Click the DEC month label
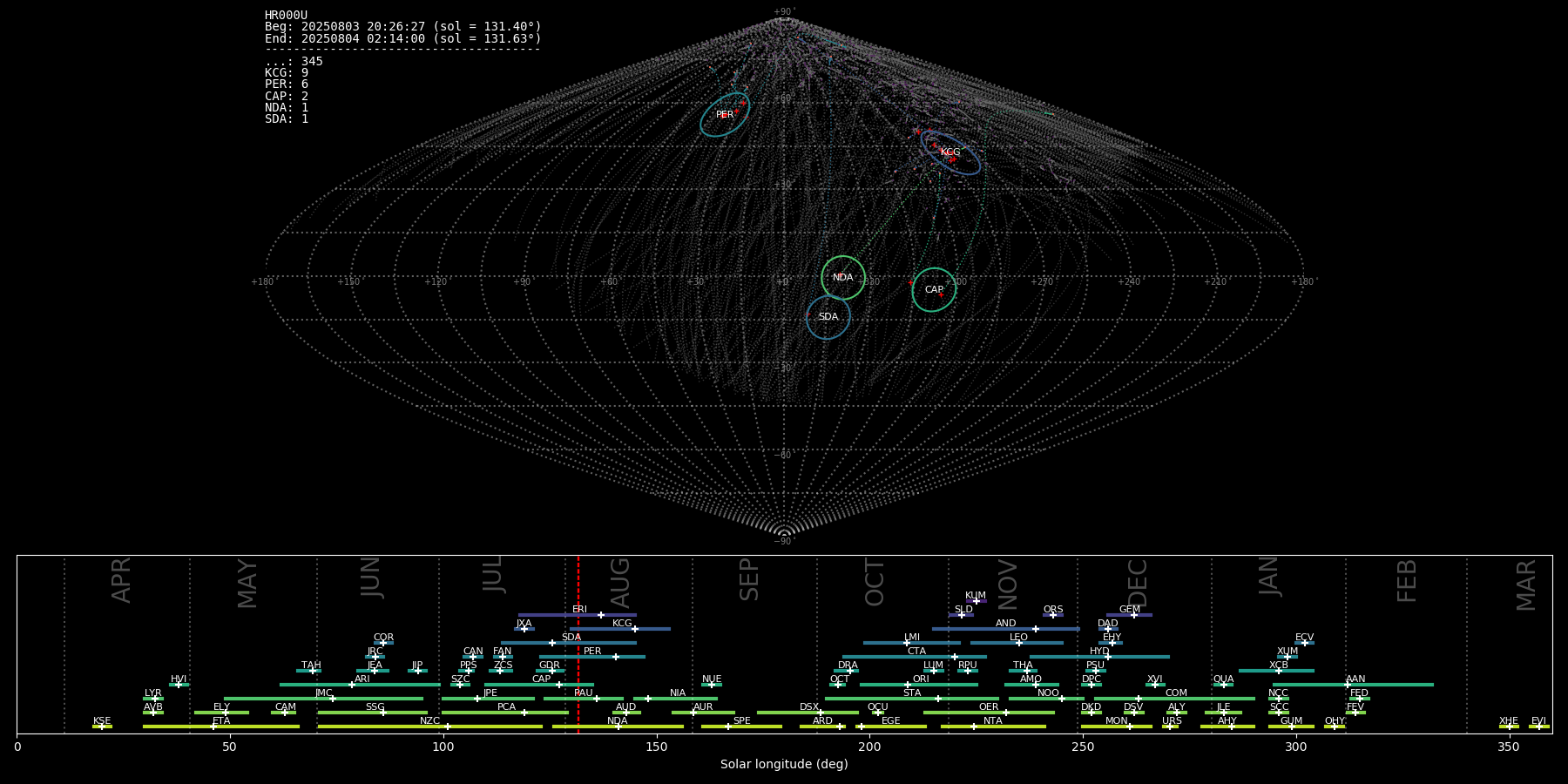Screen dimensions: 1568x784 [1138, 583]
